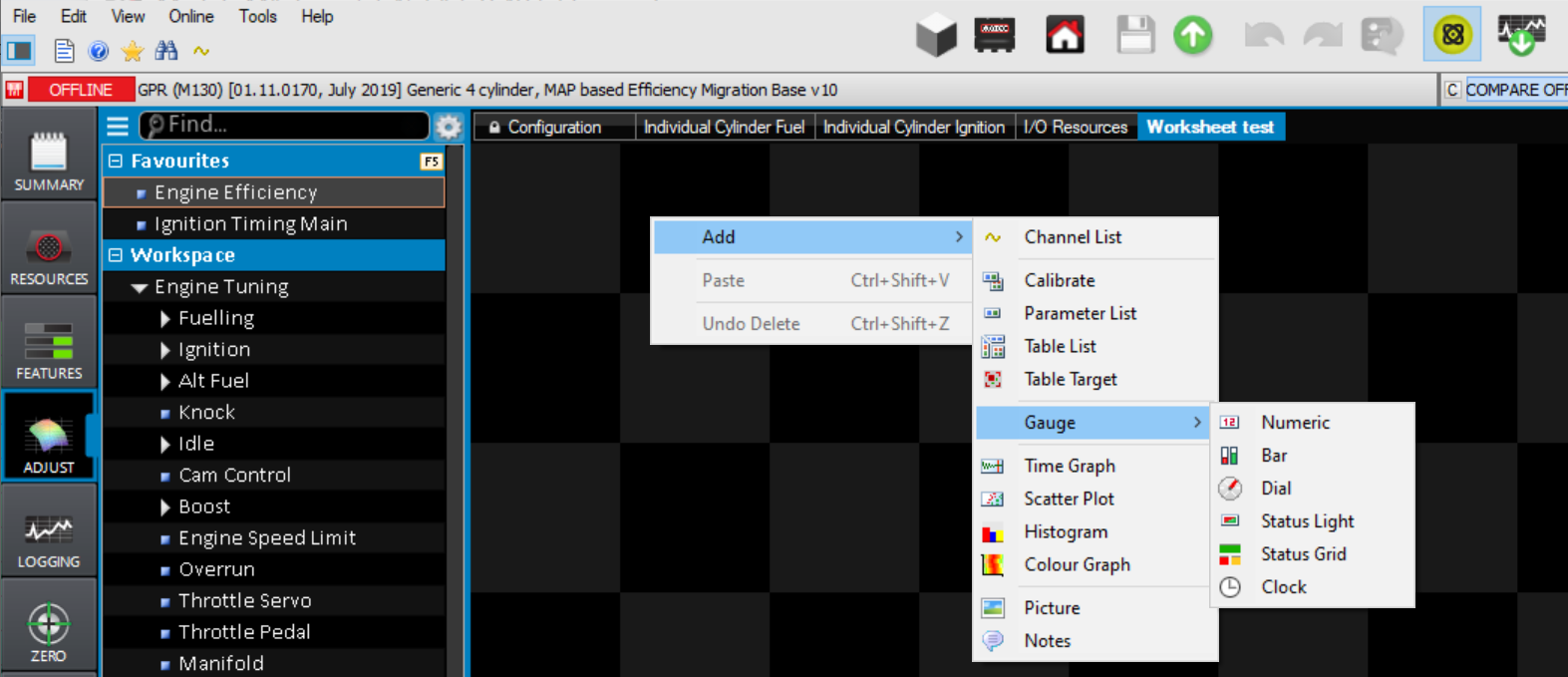The height and width of the screenshot is (677, 1568).
Task: Open the Ignition Timing Main favourite
Action: coord(250,224)
